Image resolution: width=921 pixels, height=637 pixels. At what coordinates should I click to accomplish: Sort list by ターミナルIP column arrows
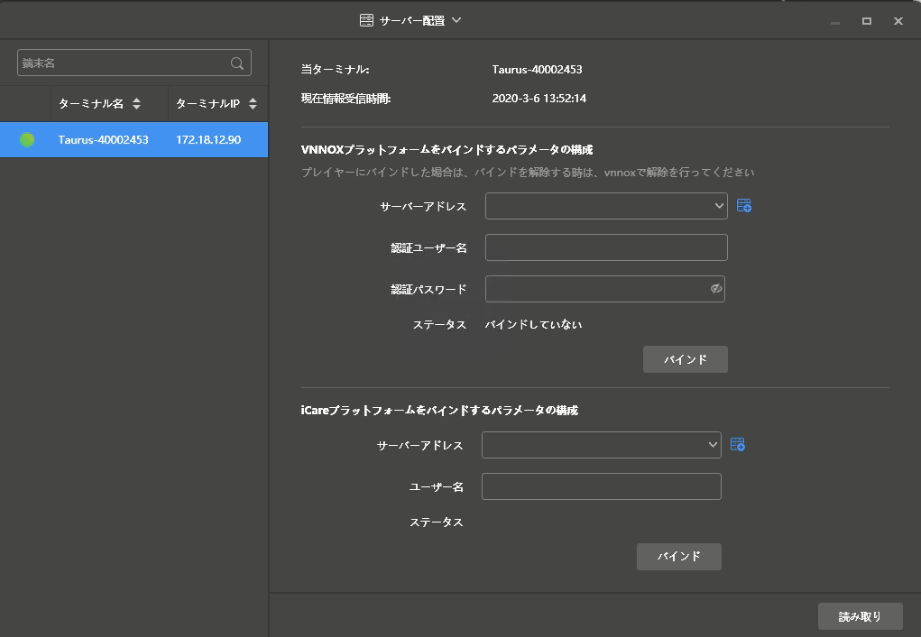[x=253, y=104]
